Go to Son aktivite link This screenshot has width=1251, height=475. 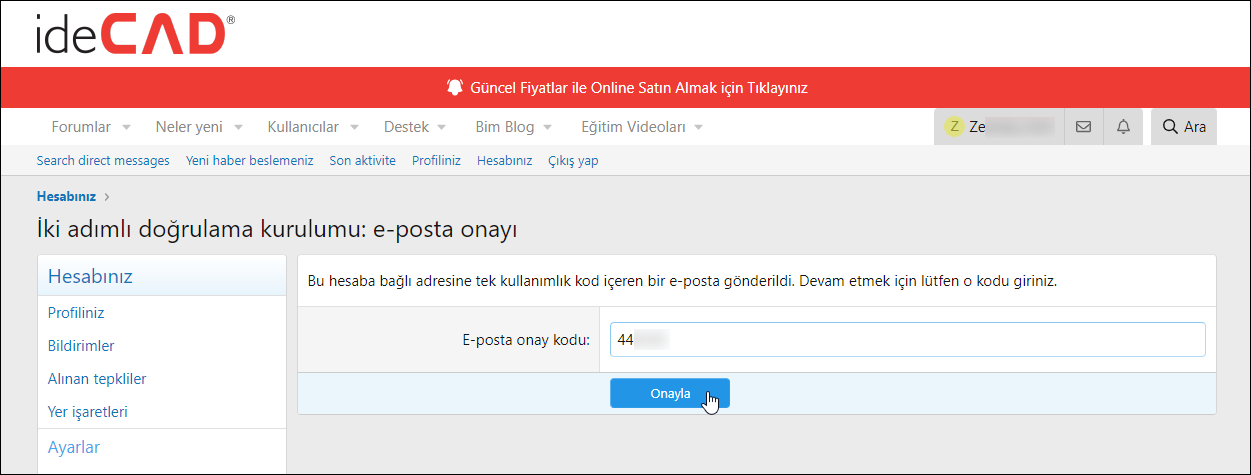point(362,160)
